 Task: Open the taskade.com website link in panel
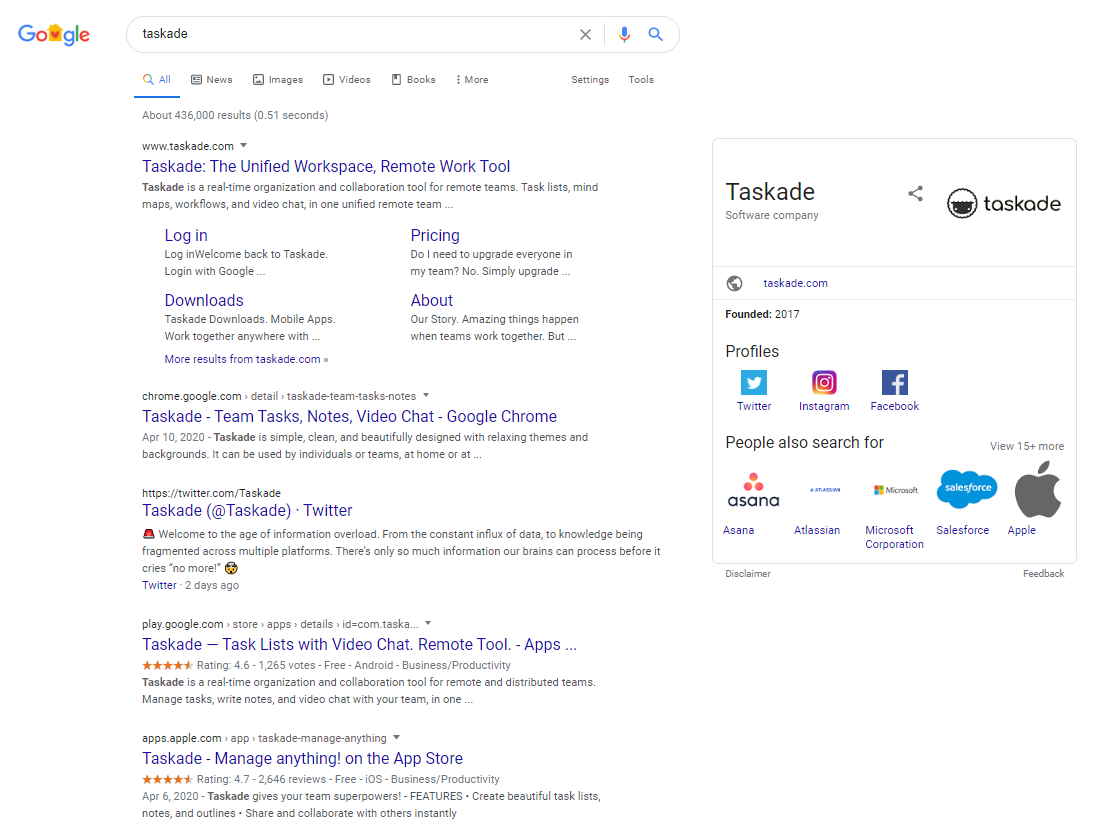pyautogui.click(x=796, y=283)
